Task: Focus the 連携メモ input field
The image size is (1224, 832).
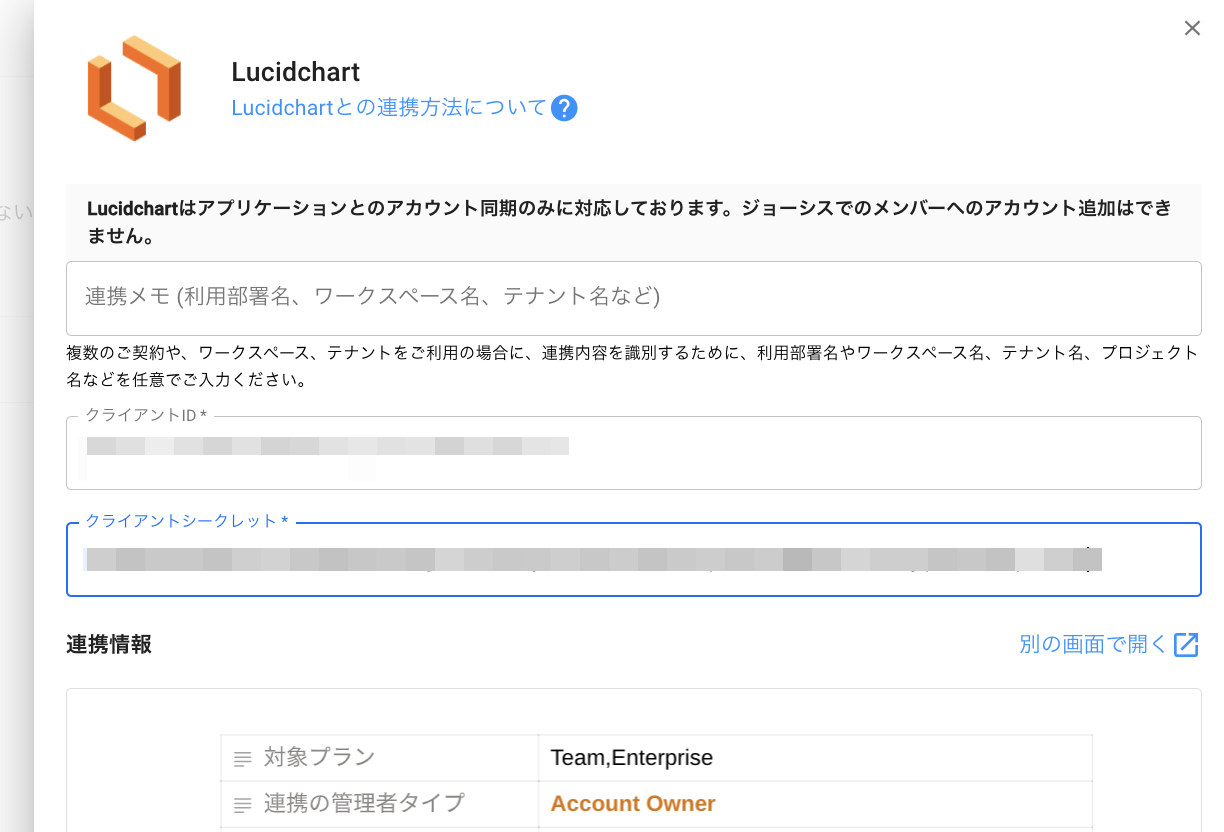Action: click(x=633, y=297)
